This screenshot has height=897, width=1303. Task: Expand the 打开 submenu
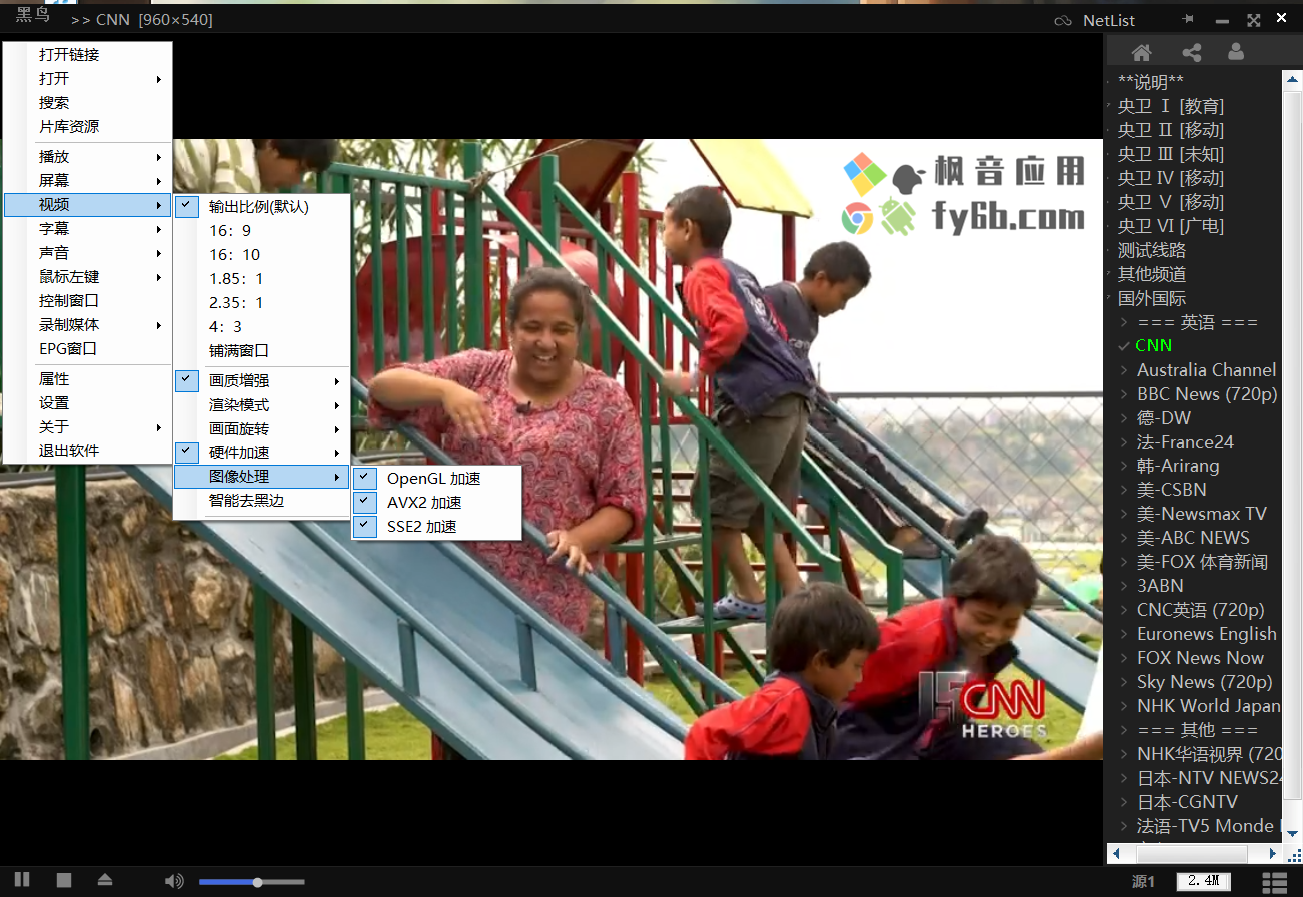[88, 79]
